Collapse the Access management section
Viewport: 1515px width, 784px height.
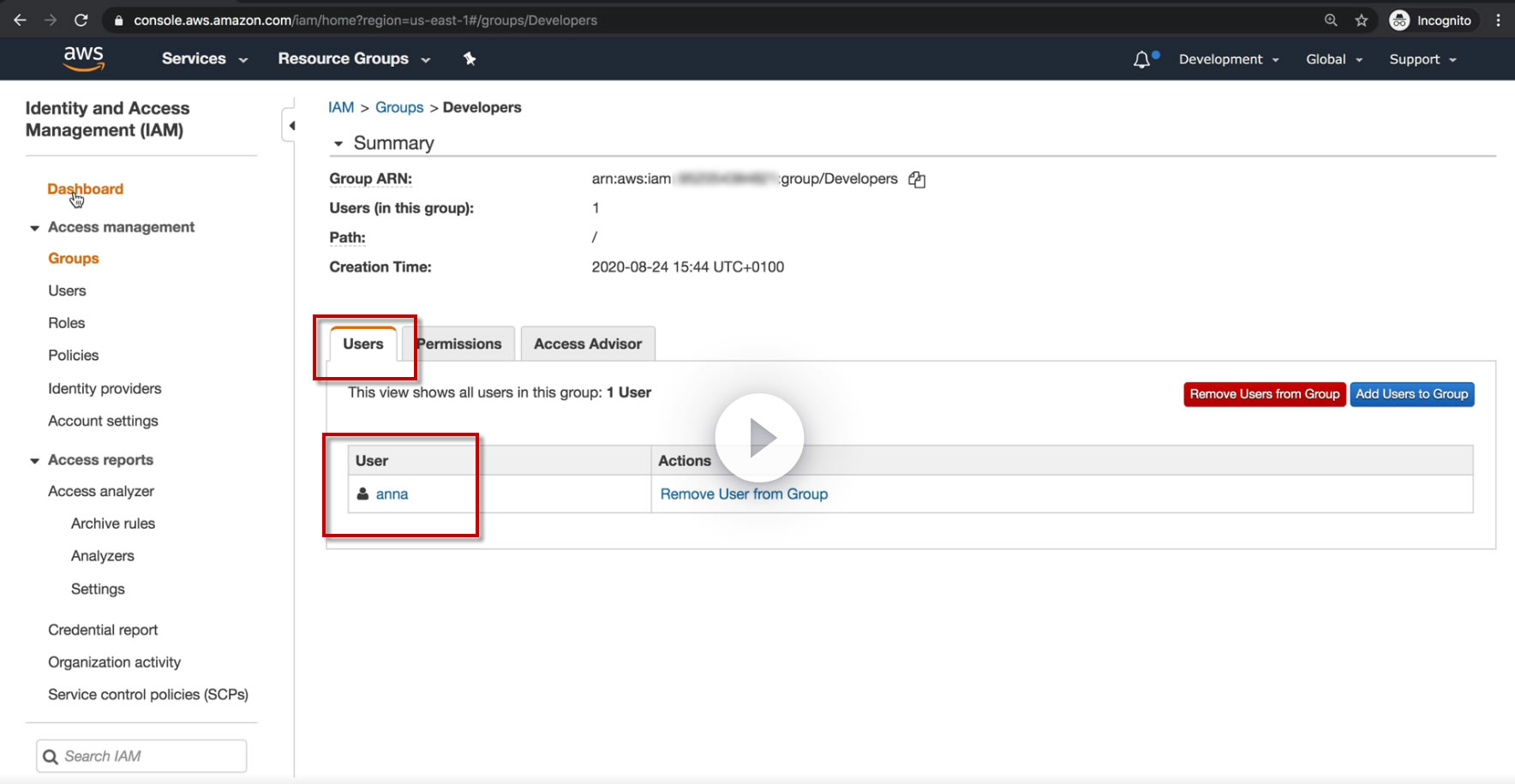point(34,228)
